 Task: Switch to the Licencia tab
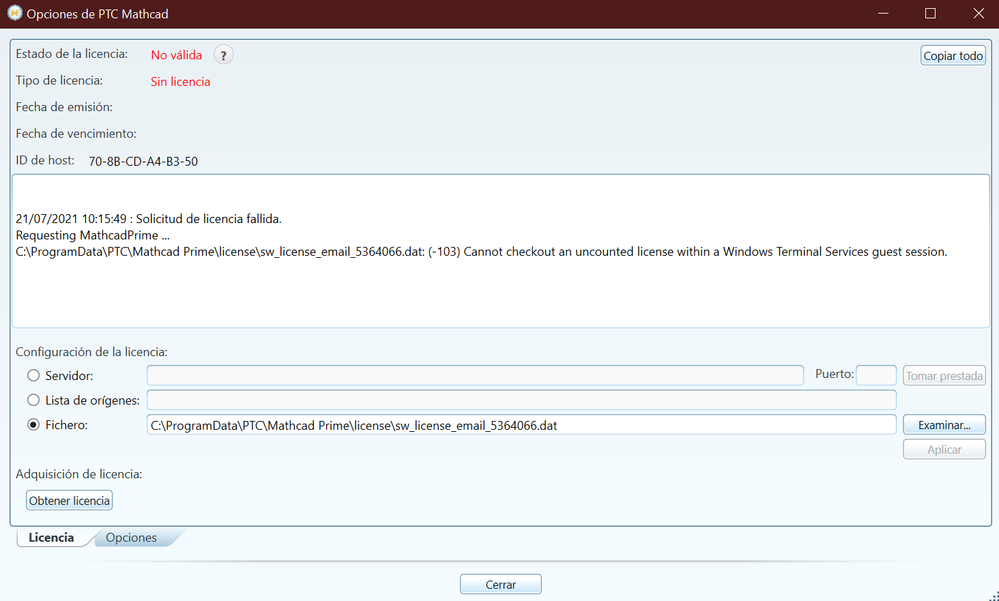click(x=51, y=537)
